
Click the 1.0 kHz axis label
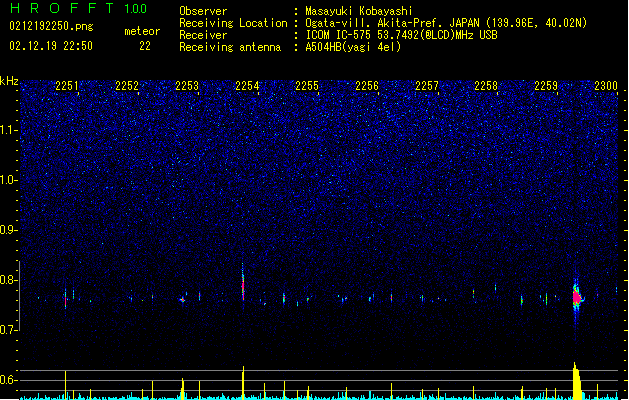point(8,180)
